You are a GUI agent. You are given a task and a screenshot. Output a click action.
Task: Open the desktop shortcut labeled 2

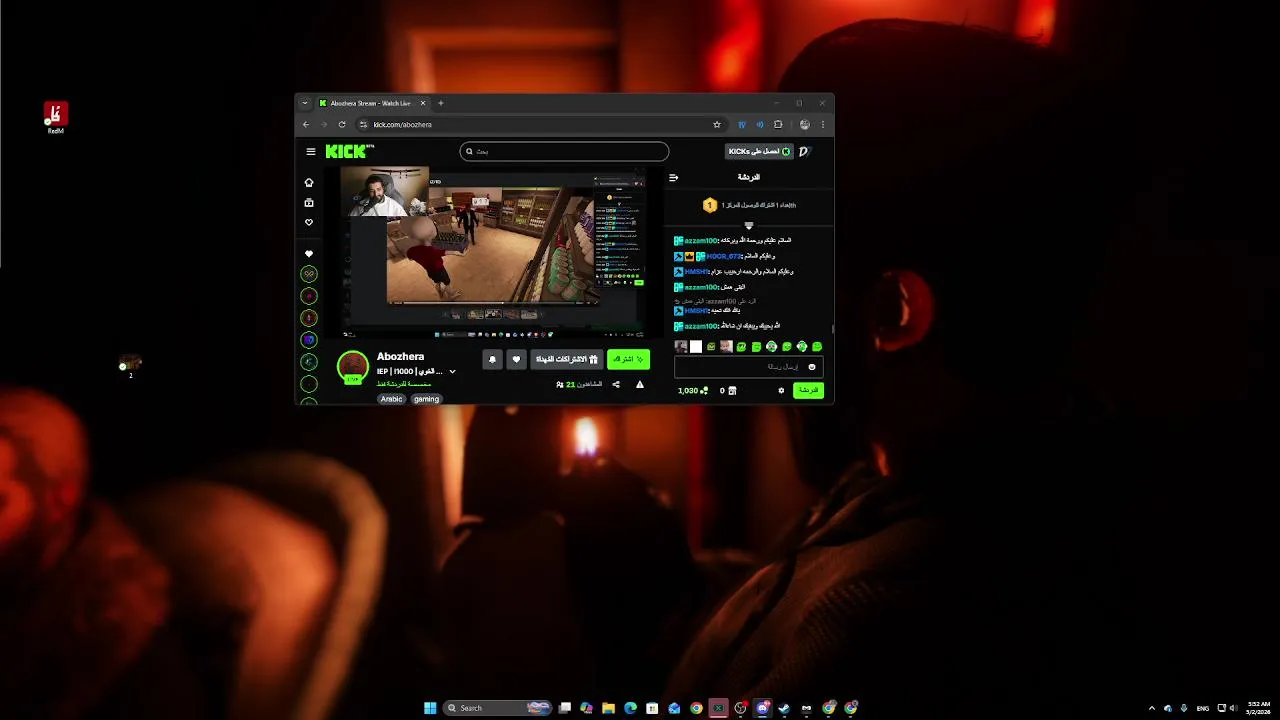[130, 365]
